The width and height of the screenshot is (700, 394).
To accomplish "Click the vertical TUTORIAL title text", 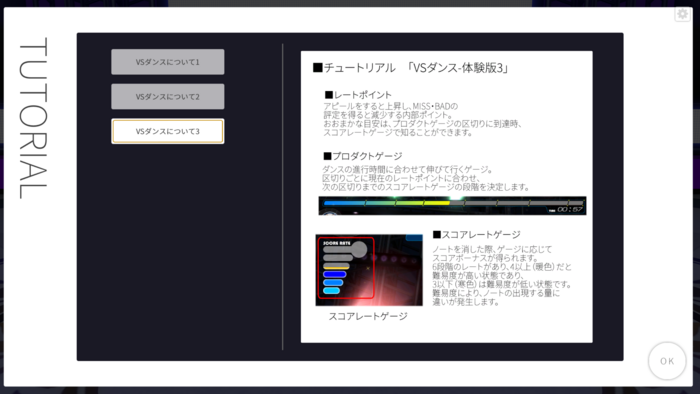I will click(x=33, y=118).
